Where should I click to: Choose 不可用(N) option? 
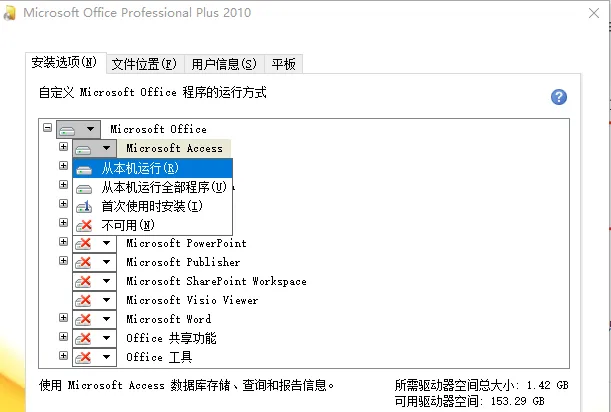click(153, 225)
